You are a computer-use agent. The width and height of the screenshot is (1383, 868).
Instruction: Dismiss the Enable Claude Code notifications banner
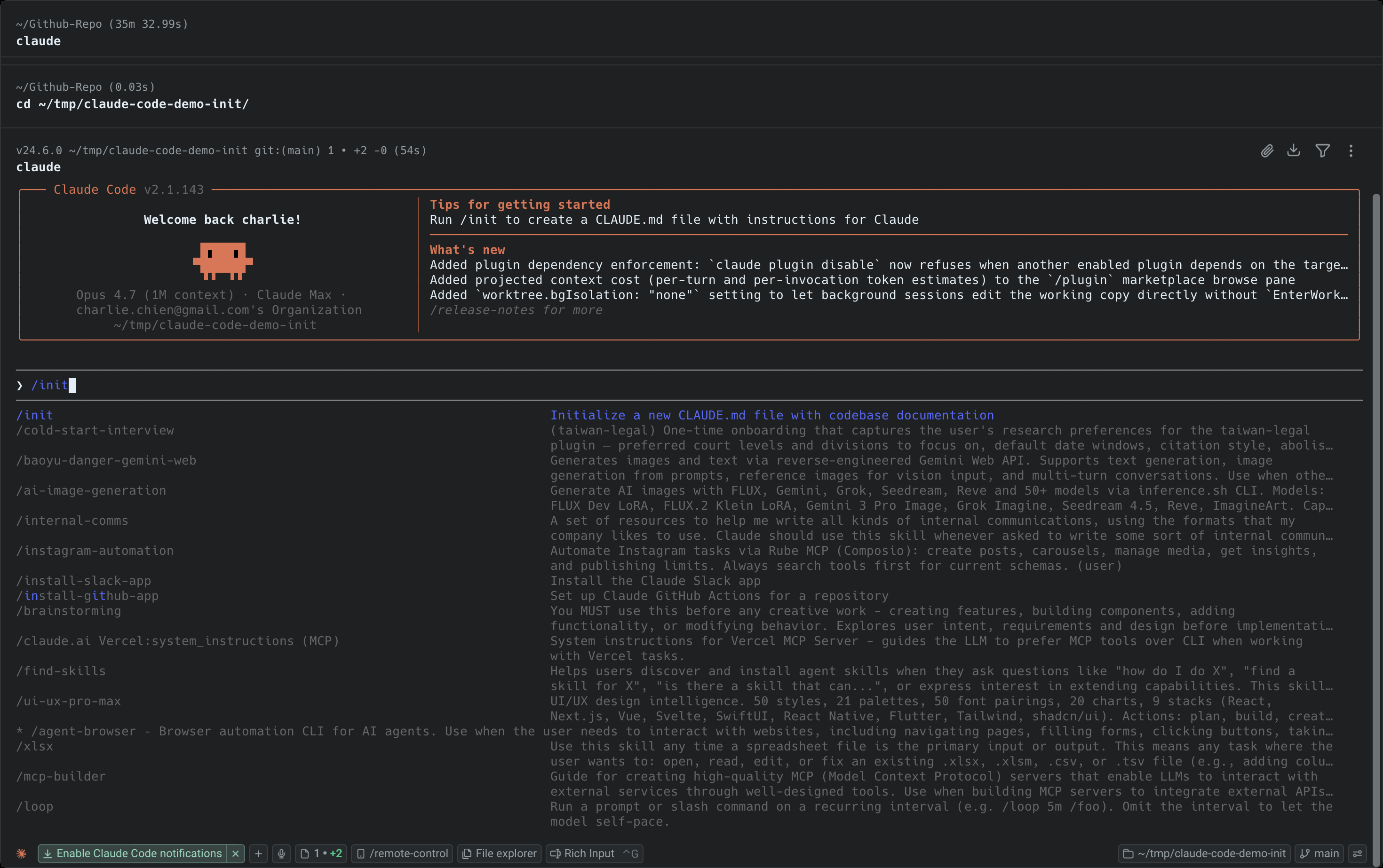236,853
